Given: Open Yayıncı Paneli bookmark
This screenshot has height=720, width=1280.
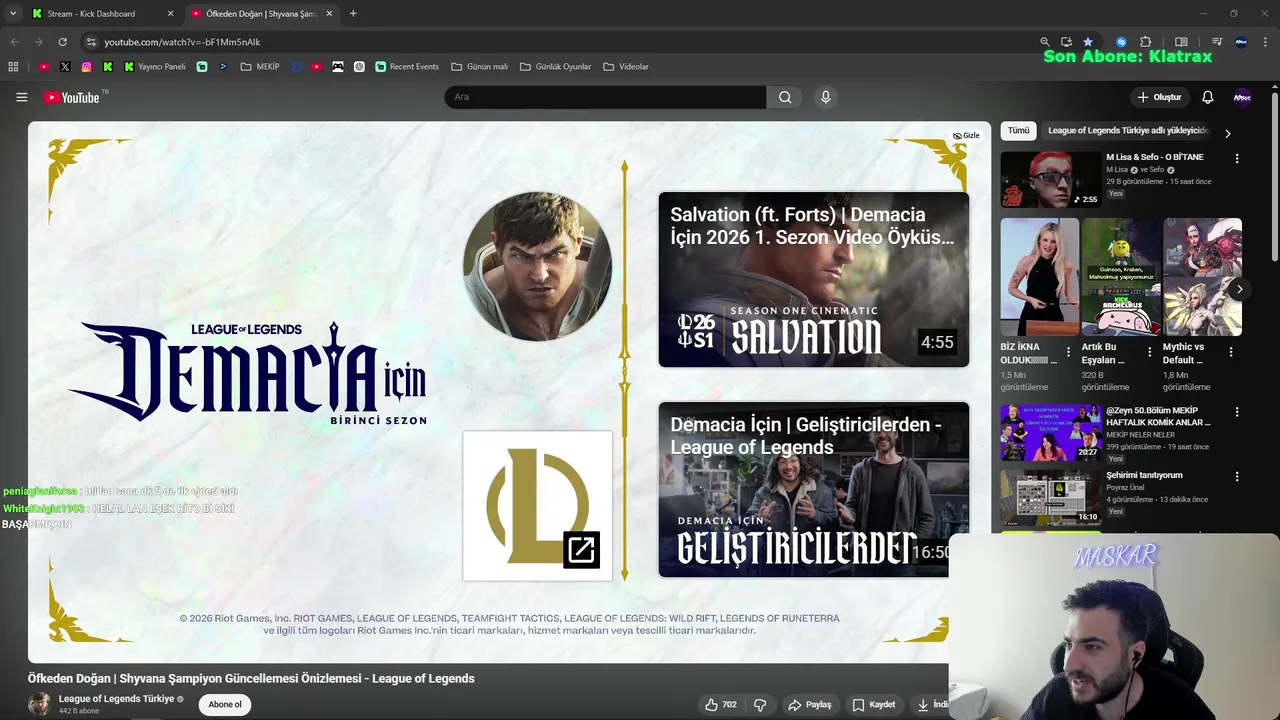Looking at the screenshot, I should tap(155, 67).
